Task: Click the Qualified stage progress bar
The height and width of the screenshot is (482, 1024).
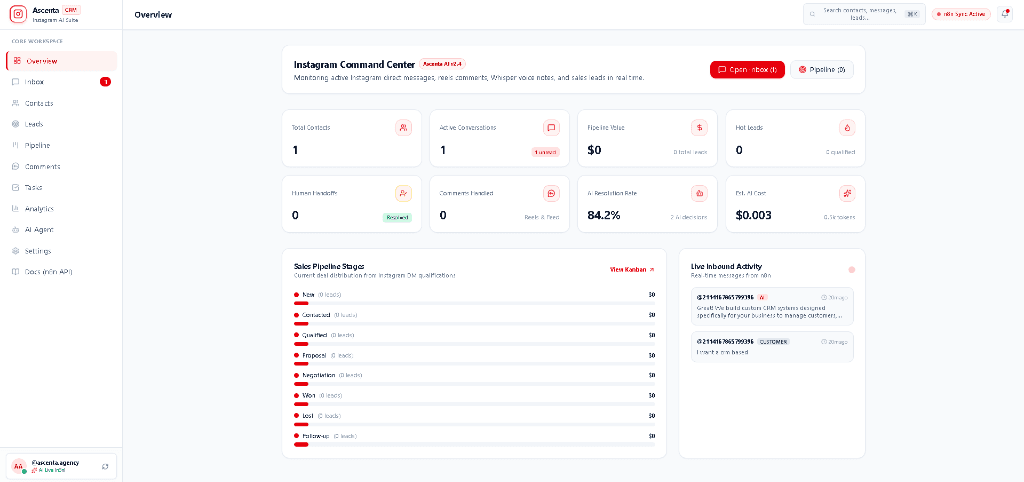Action: coord(475,343)
